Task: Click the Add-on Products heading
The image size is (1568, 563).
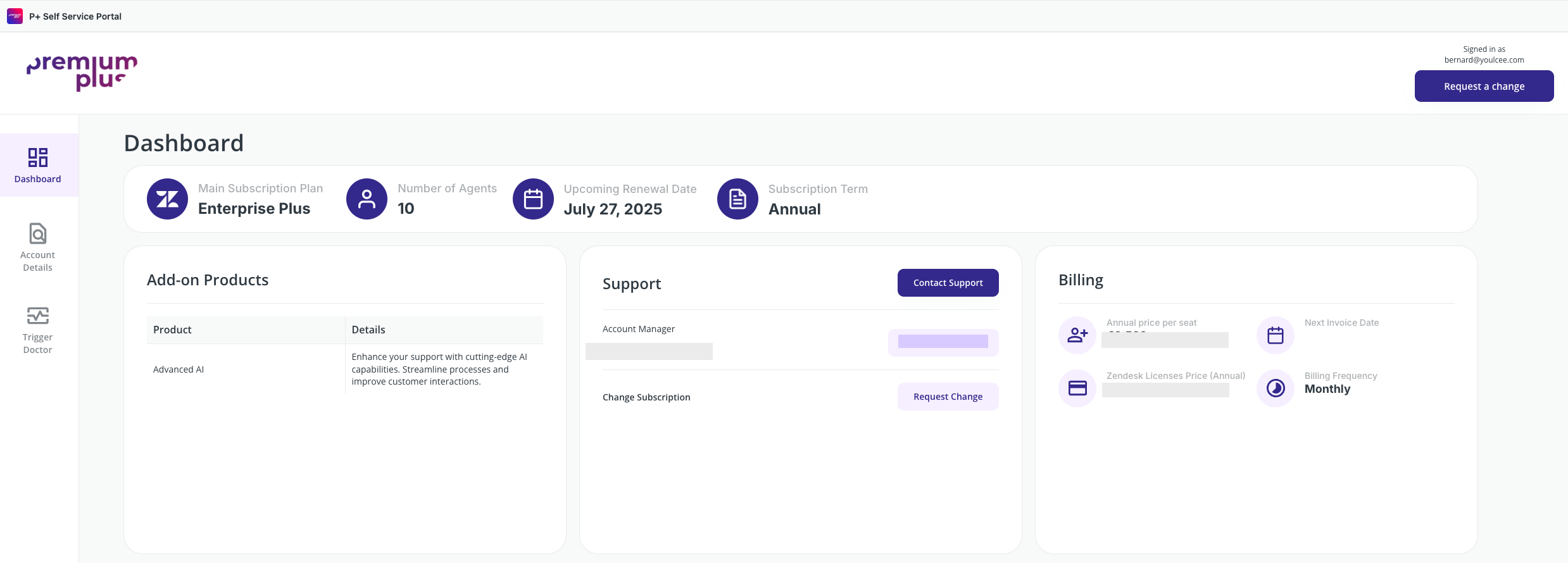Action: point(208,280)
